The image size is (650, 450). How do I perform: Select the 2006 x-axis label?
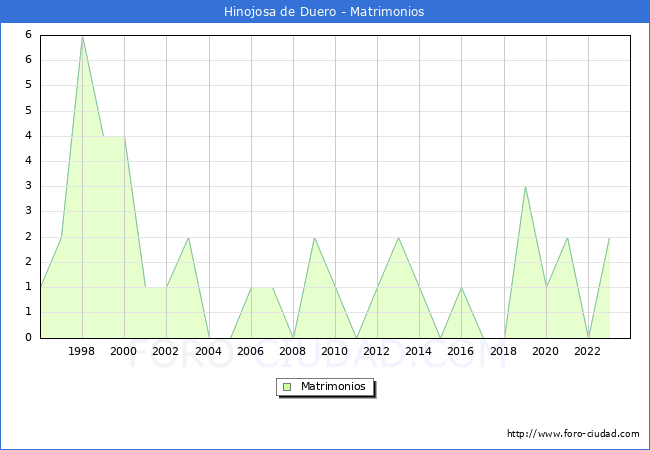[x=250, y=352]
